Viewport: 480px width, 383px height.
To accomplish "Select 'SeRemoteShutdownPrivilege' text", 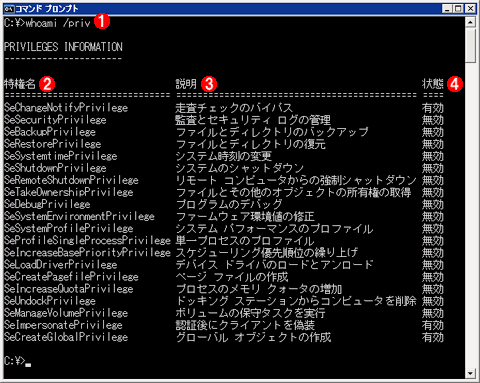I will pos(71,180).
